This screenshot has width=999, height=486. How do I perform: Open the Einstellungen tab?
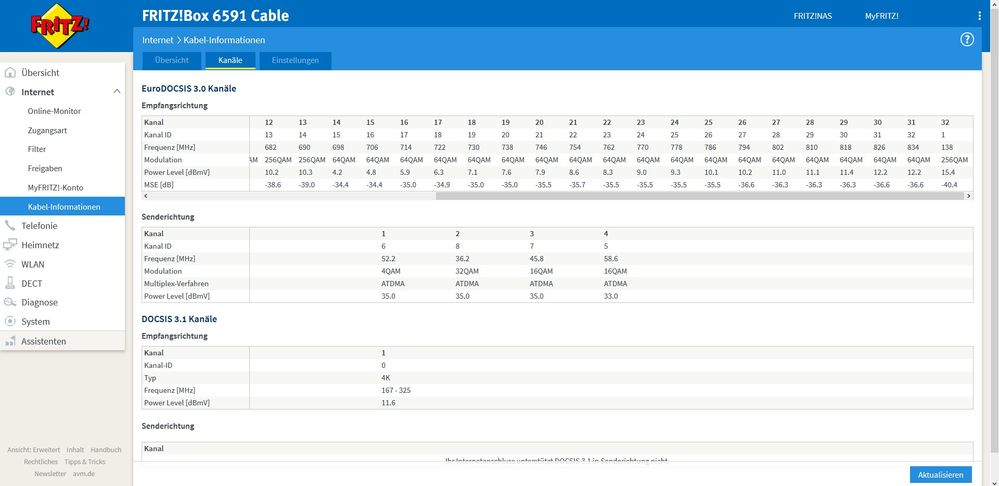(x=295, y=61)
